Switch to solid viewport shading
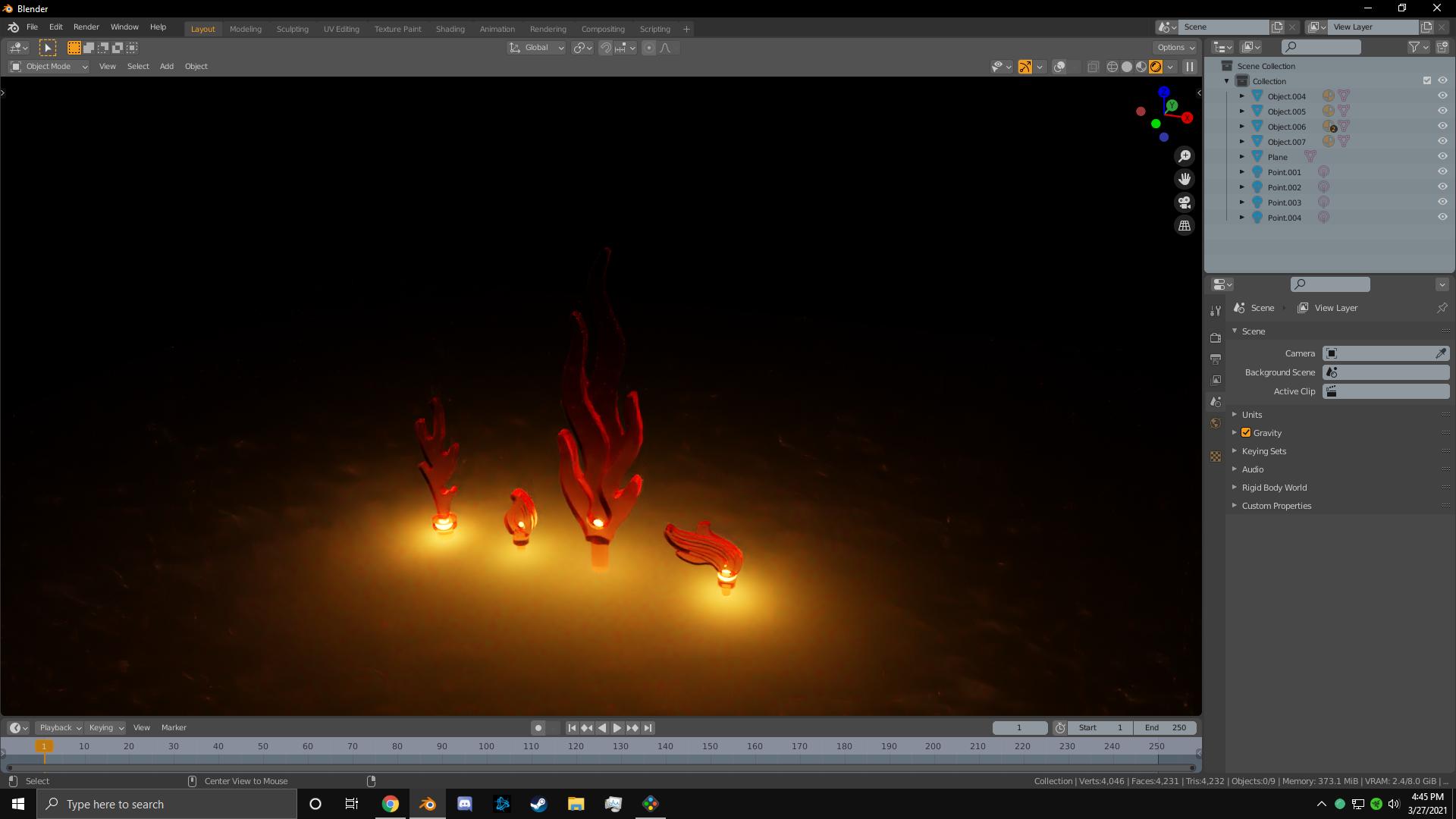This screenshot has height=819, width=1456. click(x=1127, y=67)
